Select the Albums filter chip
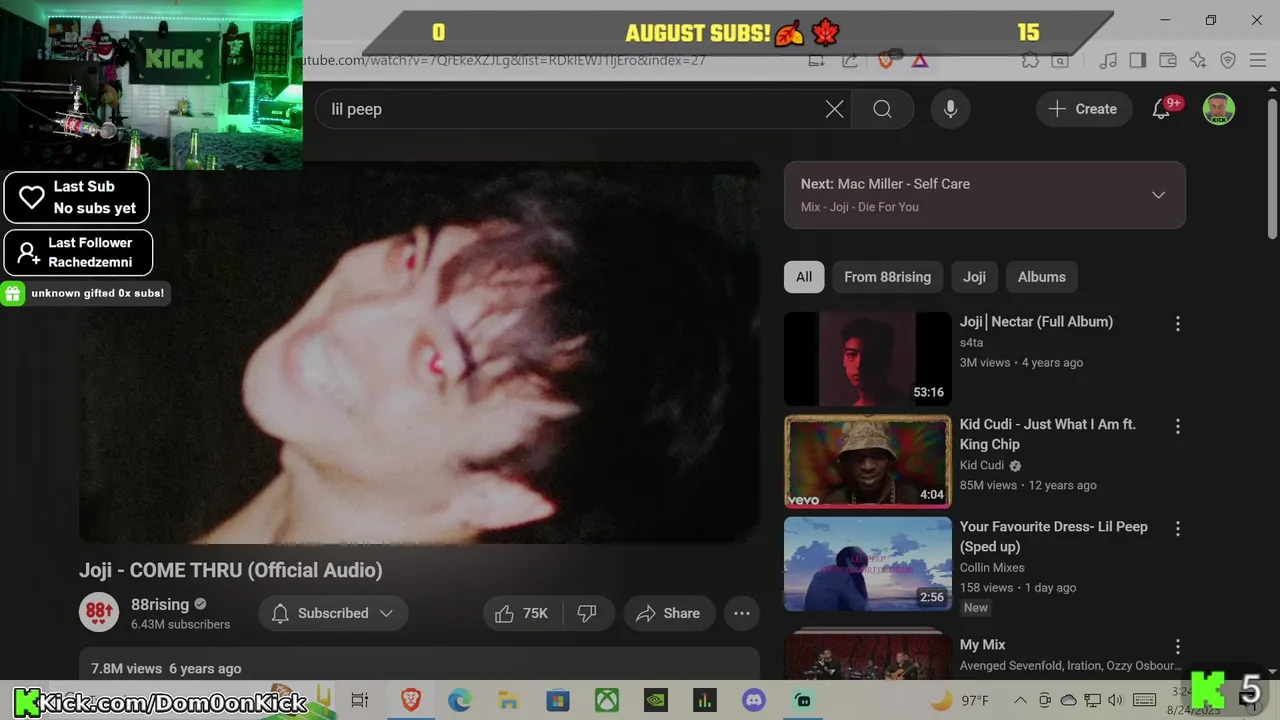The height and width of the screenshot is (720, 1280). [1041, 277]
